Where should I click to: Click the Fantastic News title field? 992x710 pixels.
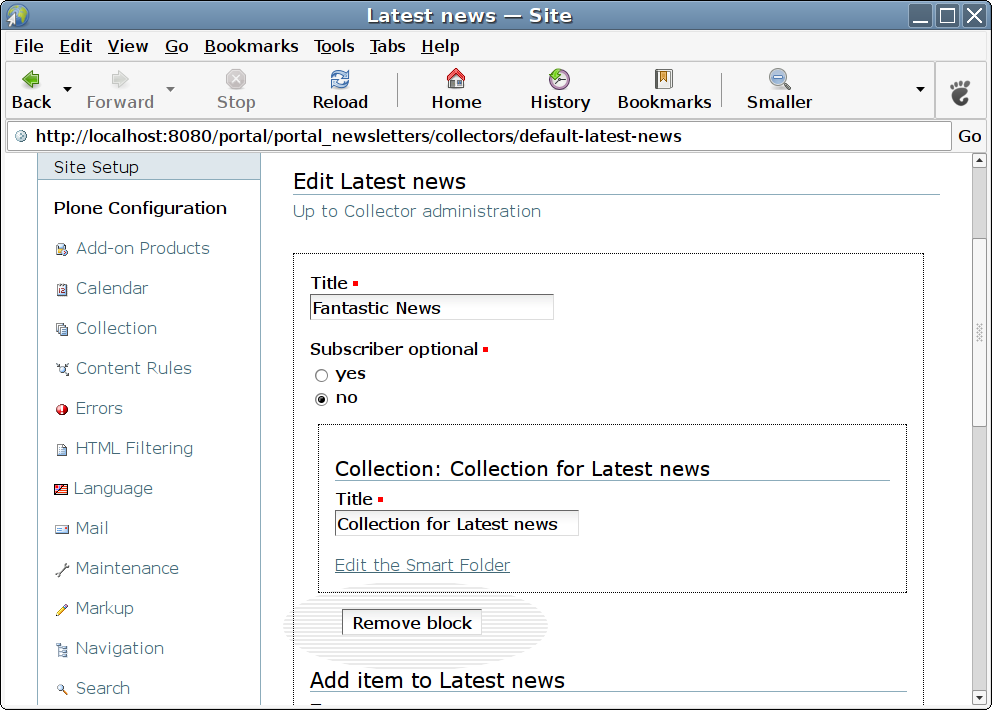431,308
